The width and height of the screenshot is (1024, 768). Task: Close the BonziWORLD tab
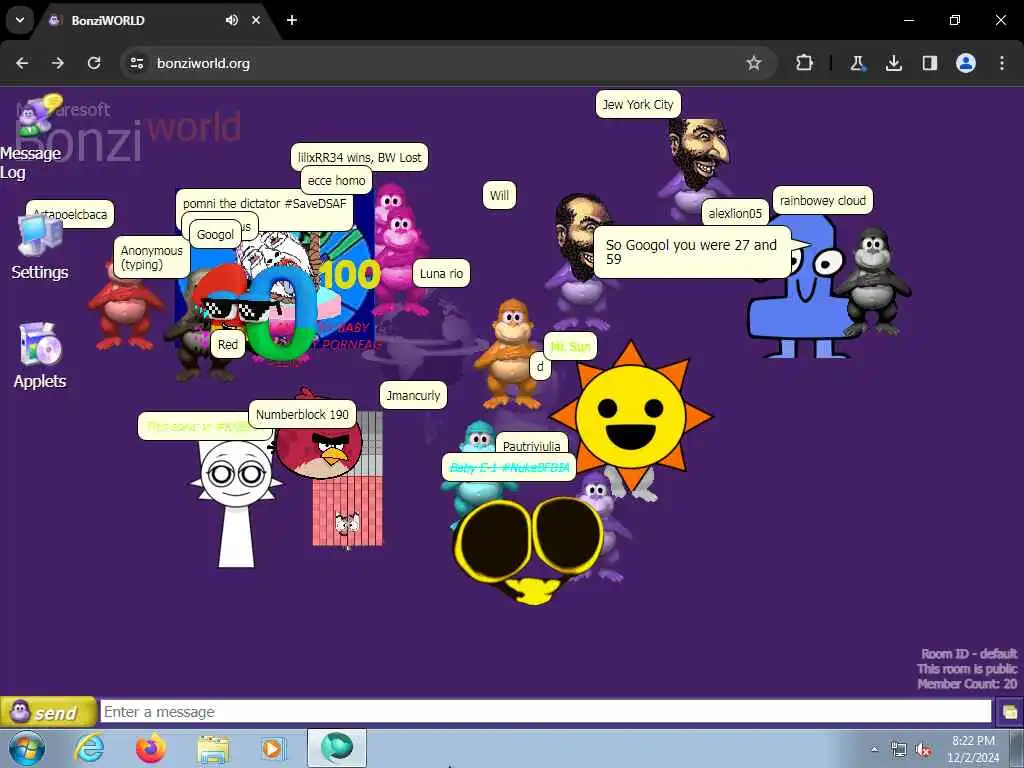pyautogui.click(x=256, y=20)
